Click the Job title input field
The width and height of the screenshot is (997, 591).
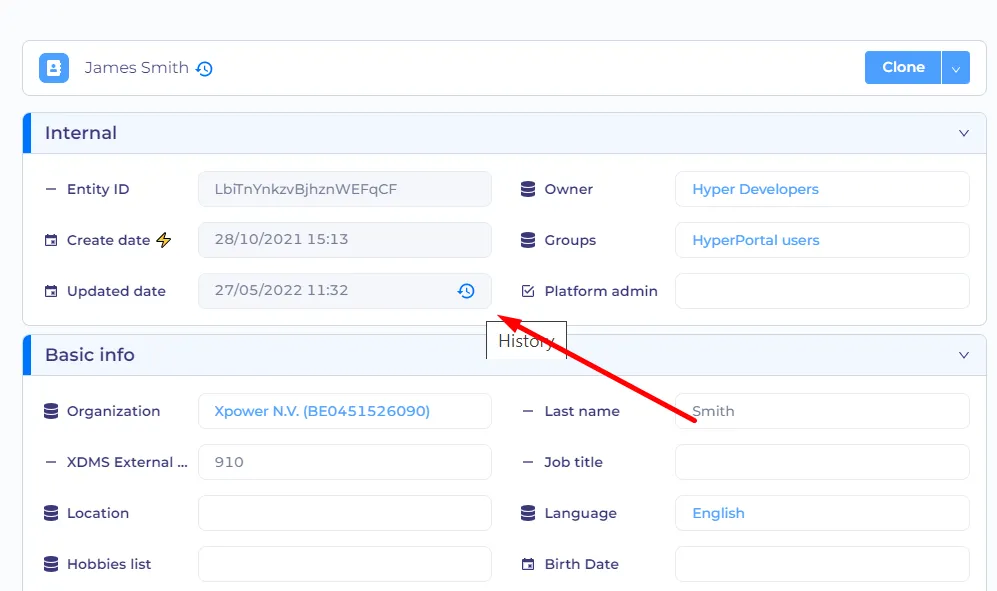click(x=822, y=462)
